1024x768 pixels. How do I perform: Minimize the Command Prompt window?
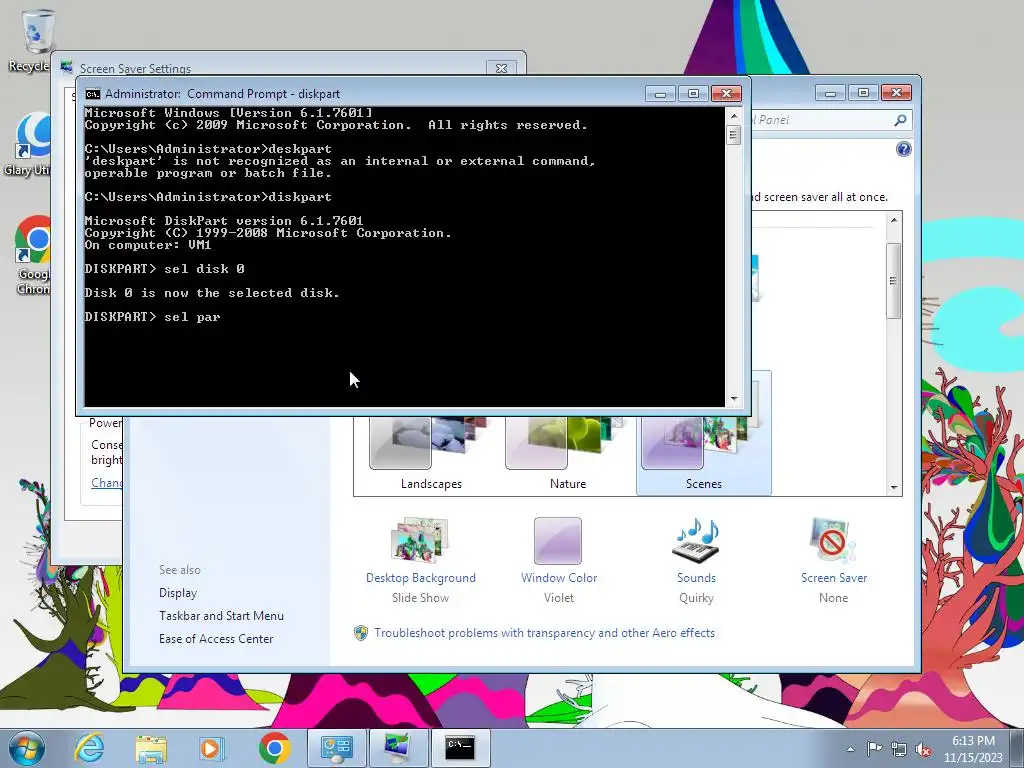660,93
